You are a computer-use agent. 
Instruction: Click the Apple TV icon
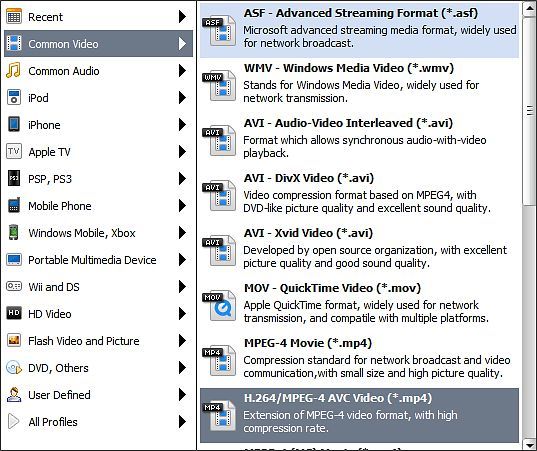(x=14, y=151)
